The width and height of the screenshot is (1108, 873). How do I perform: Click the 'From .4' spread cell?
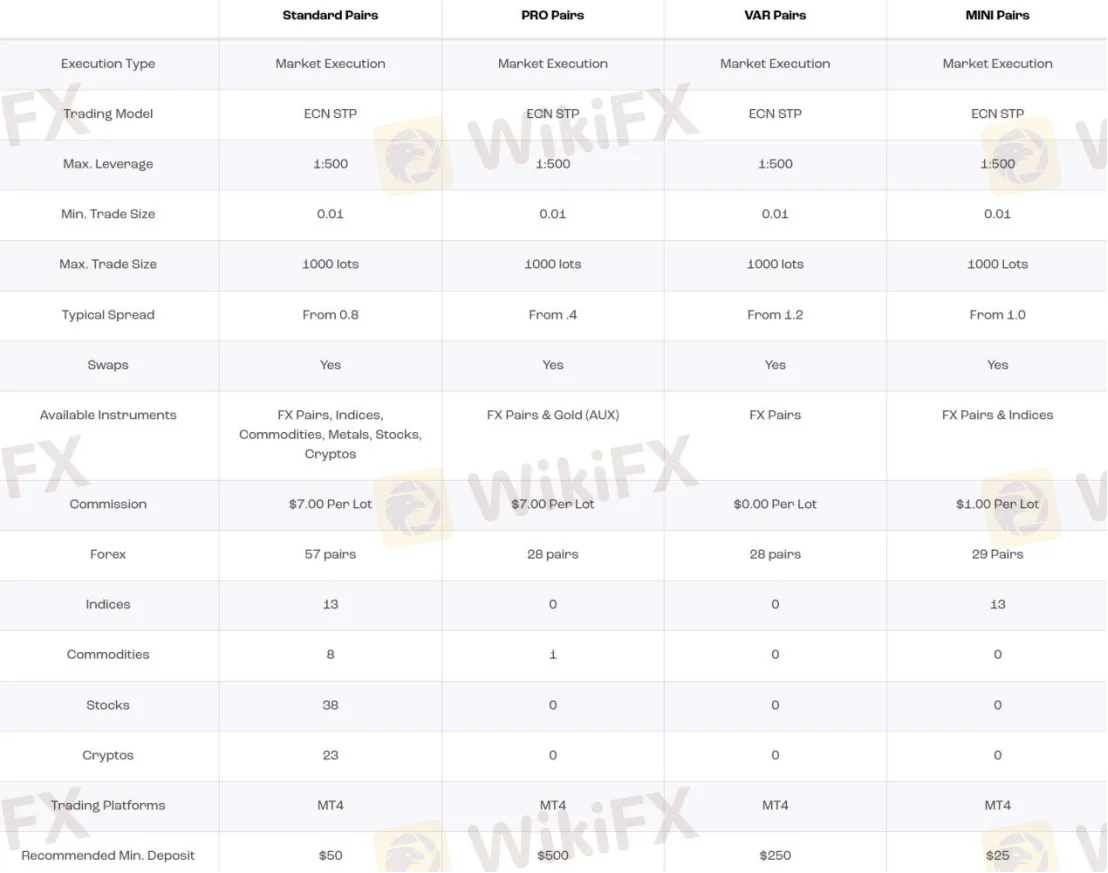[553, 315]
